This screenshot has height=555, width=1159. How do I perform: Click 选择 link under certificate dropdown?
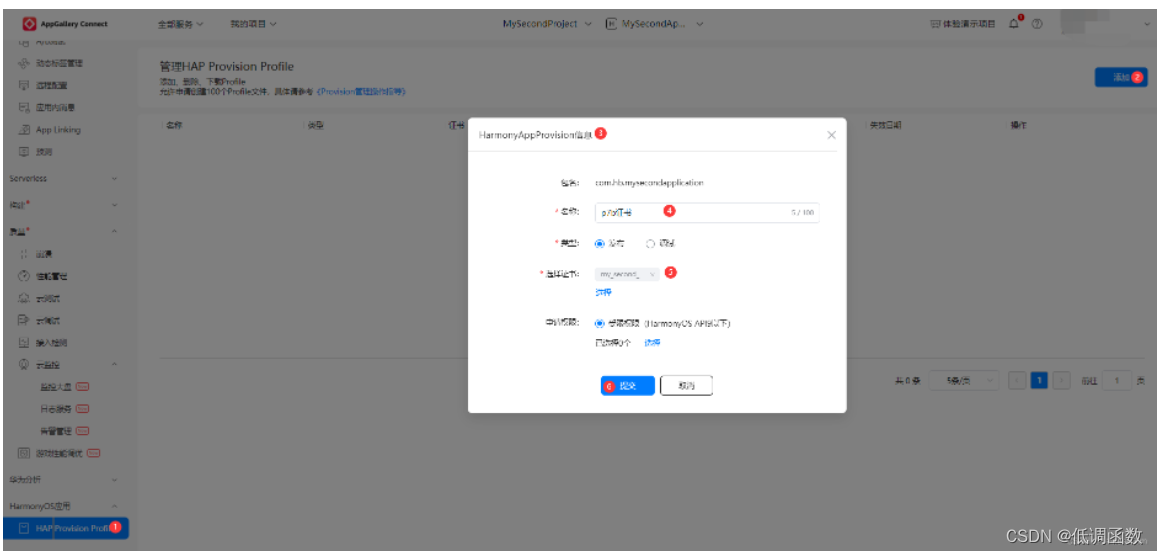tap(603, 293)
